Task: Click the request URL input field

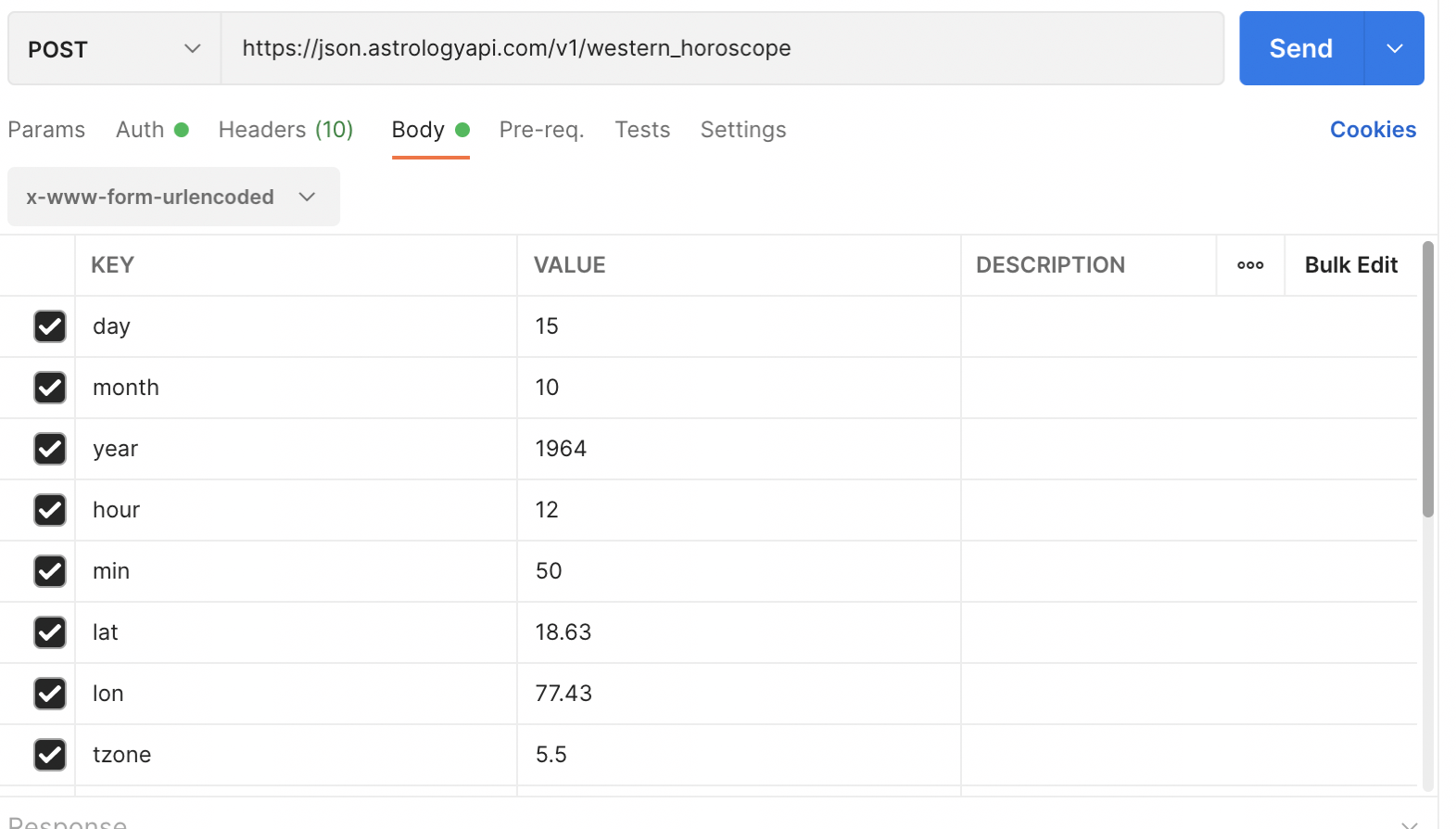Action: 723,48
